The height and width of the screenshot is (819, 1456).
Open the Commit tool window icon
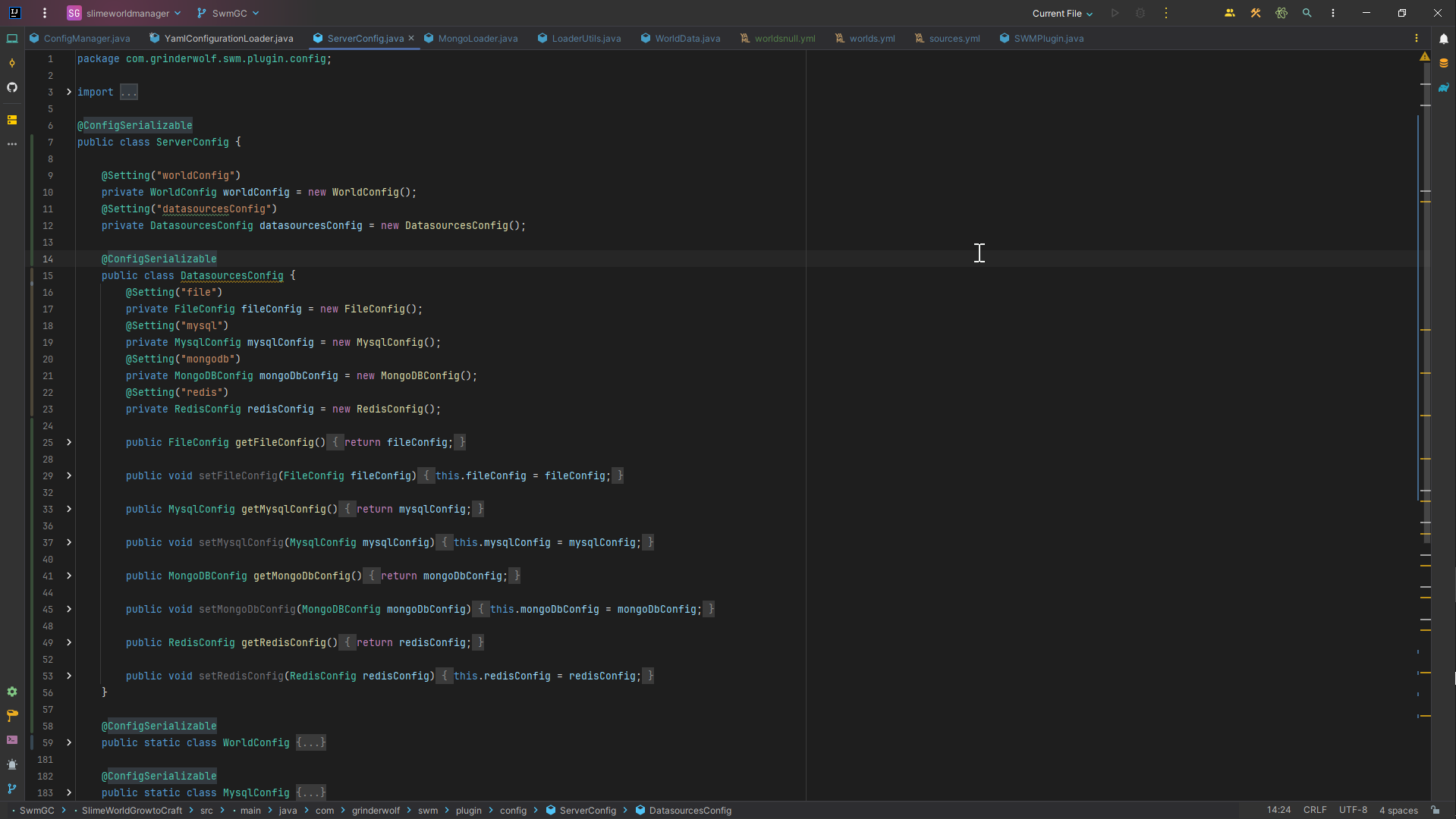12,63
